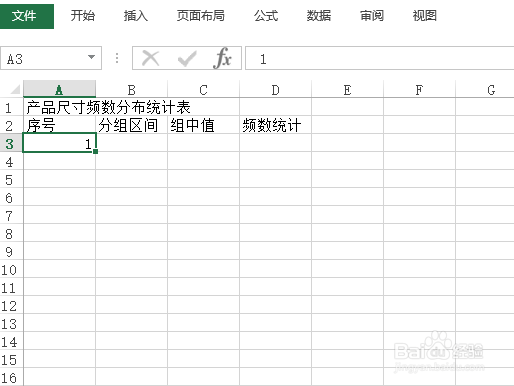Screen dimensions: 514x386
Task: Select row 13 header
Action: (11, 323)
